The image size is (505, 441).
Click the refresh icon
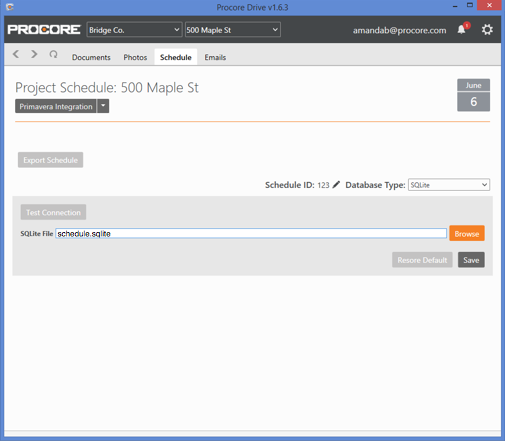[53, 54]
